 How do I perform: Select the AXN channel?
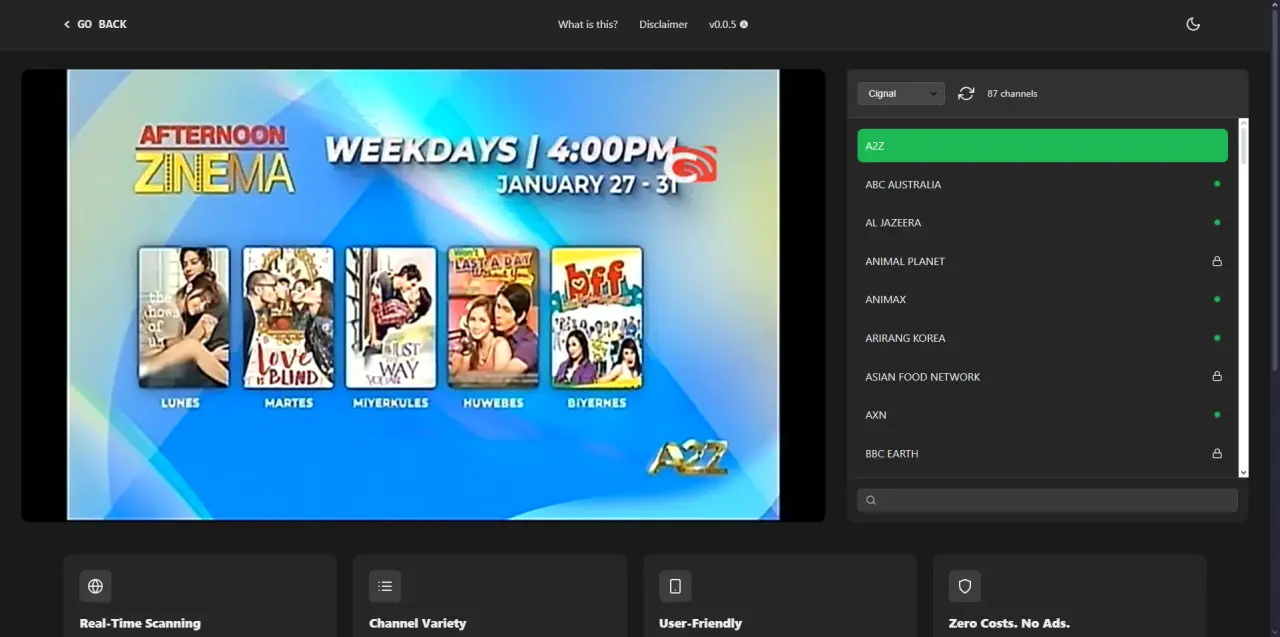1042,414
